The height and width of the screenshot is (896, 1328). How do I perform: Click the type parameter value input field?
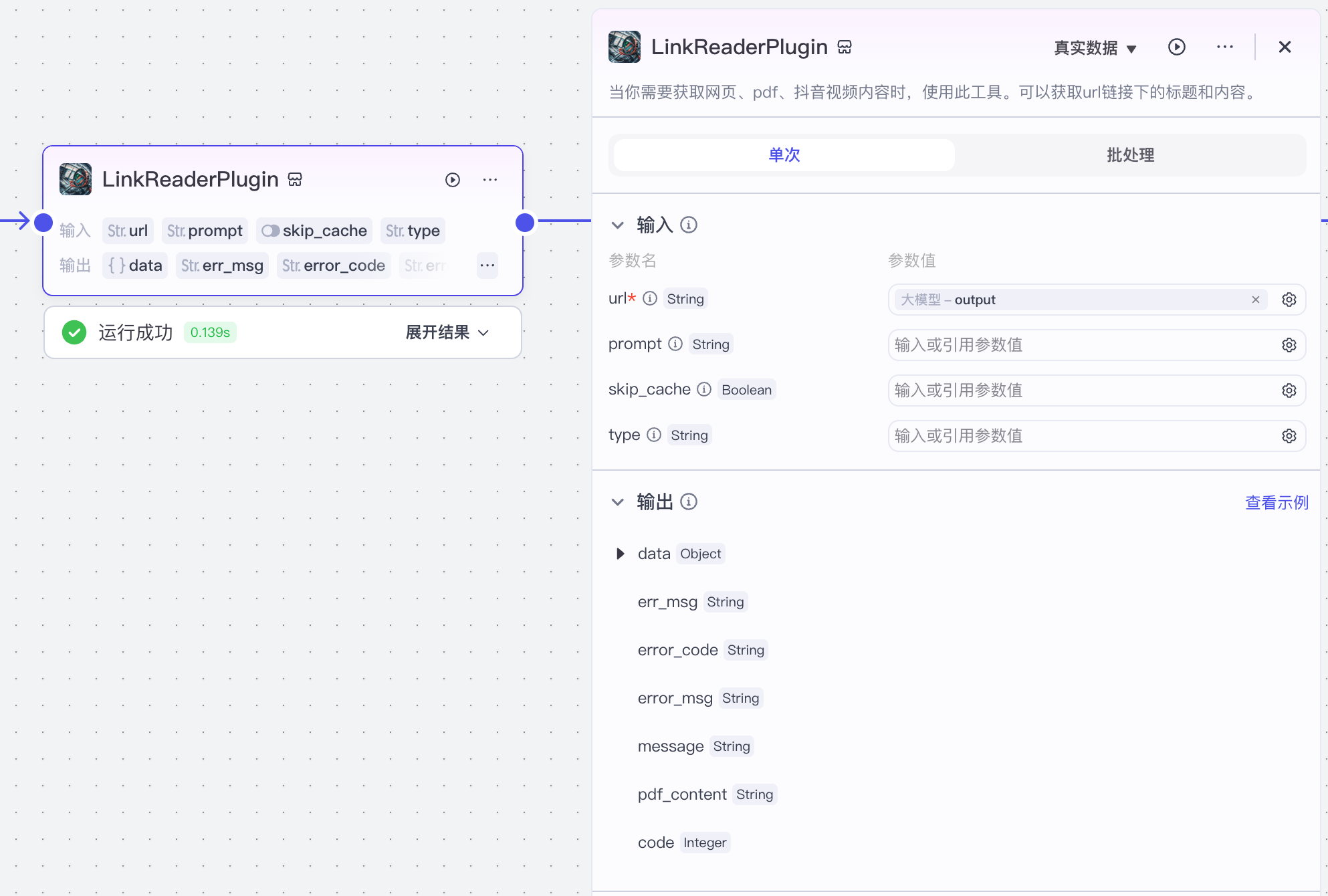1080,436
